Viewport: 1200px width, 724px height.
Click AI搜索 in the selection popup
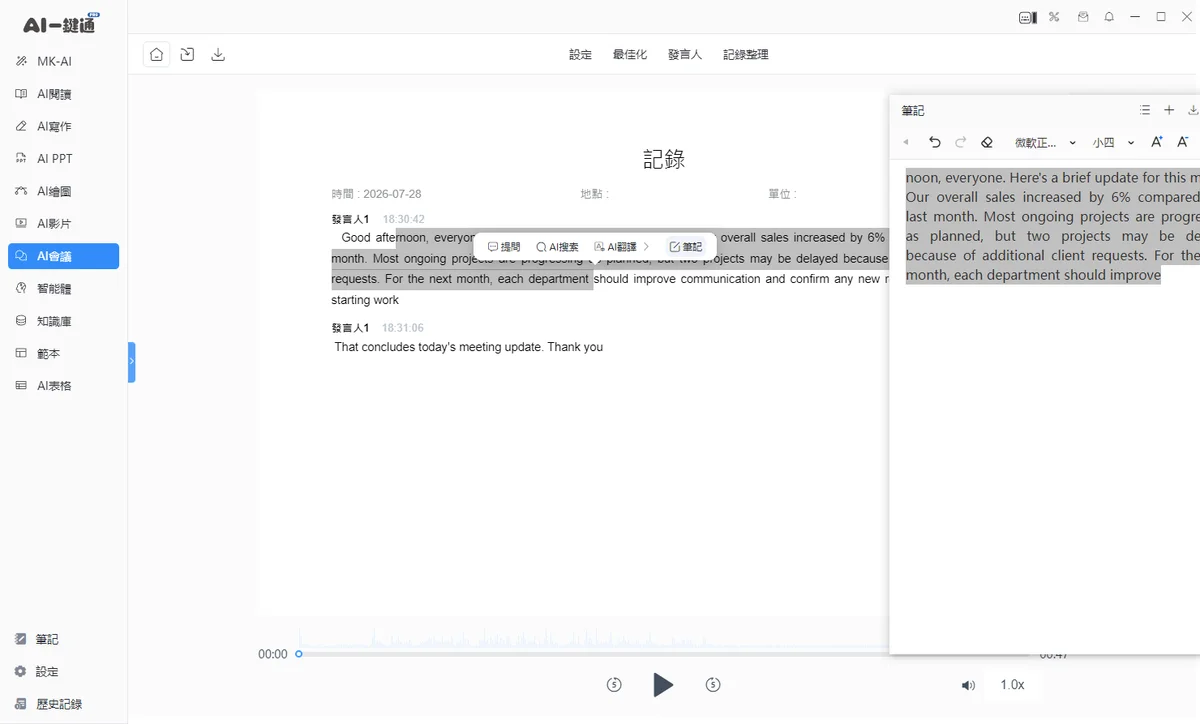pos(557,247)
